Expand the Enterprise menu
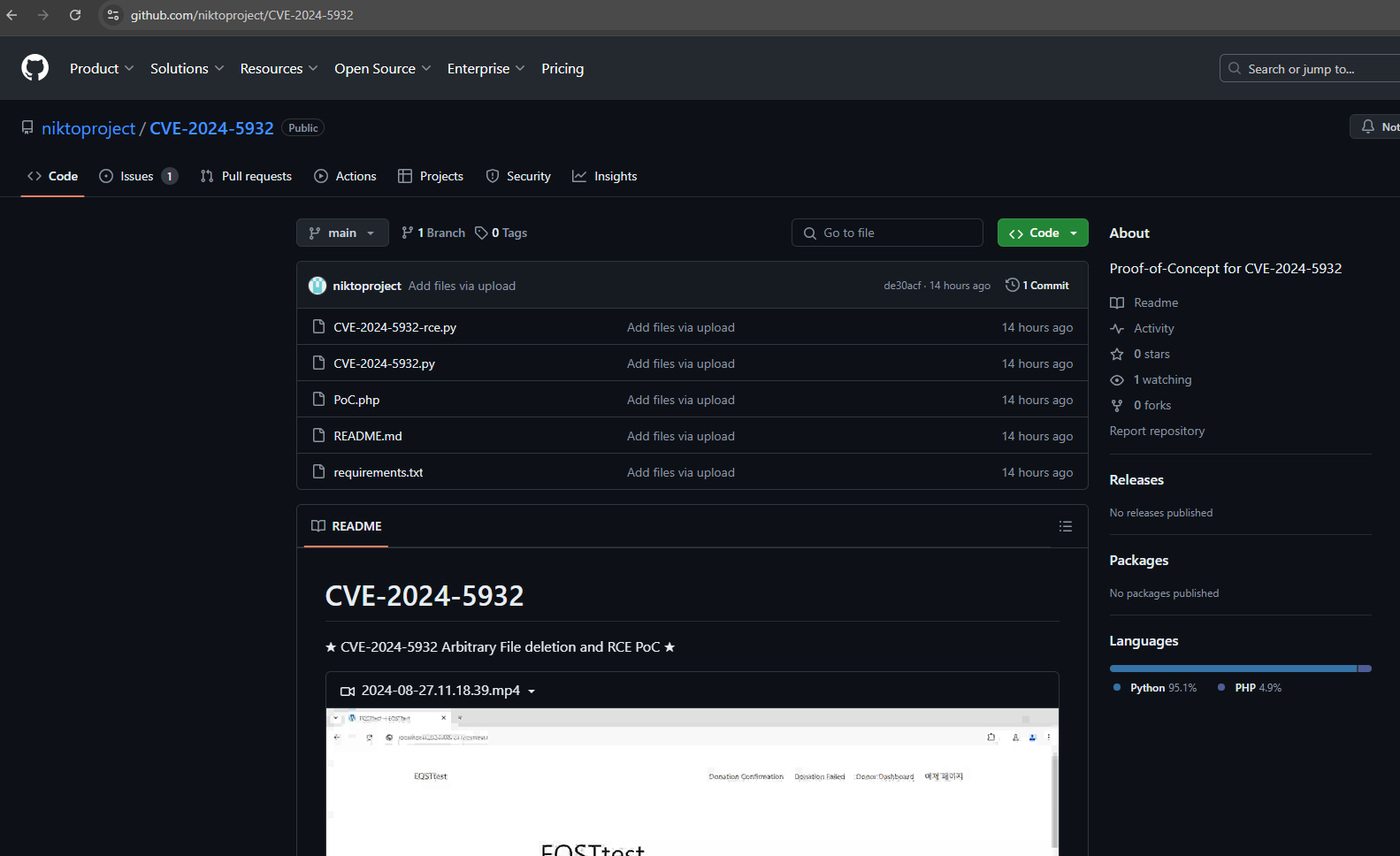This screenshot has height=856, width=1400. click(486, 68)
